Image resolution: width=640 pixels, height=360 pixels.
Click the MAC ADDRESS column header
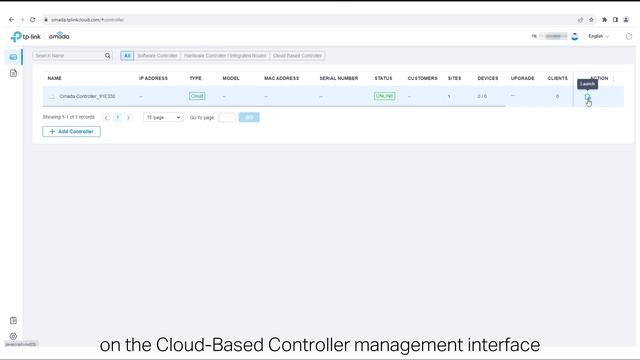281,78
